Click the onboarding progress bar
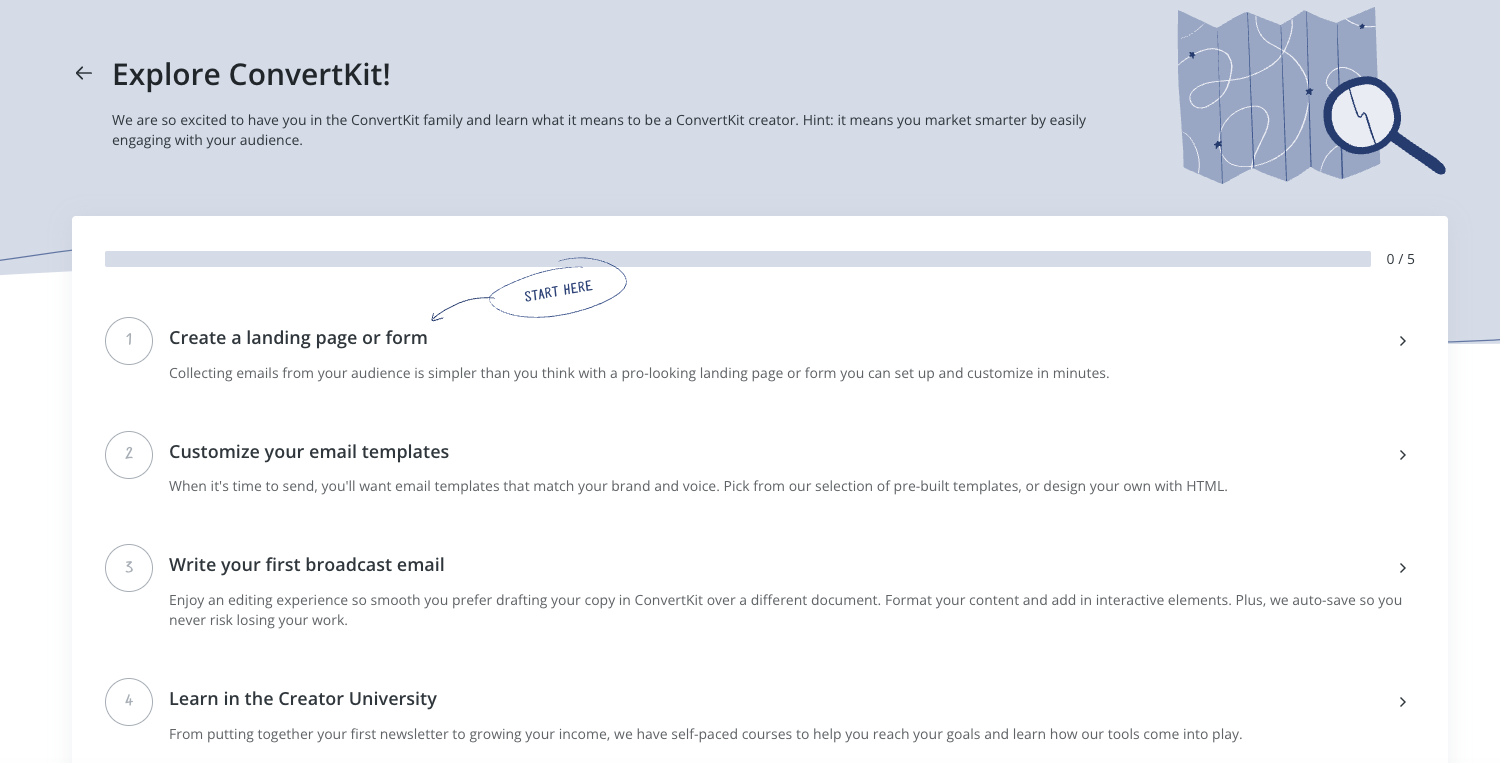 [x=737, y=259]
